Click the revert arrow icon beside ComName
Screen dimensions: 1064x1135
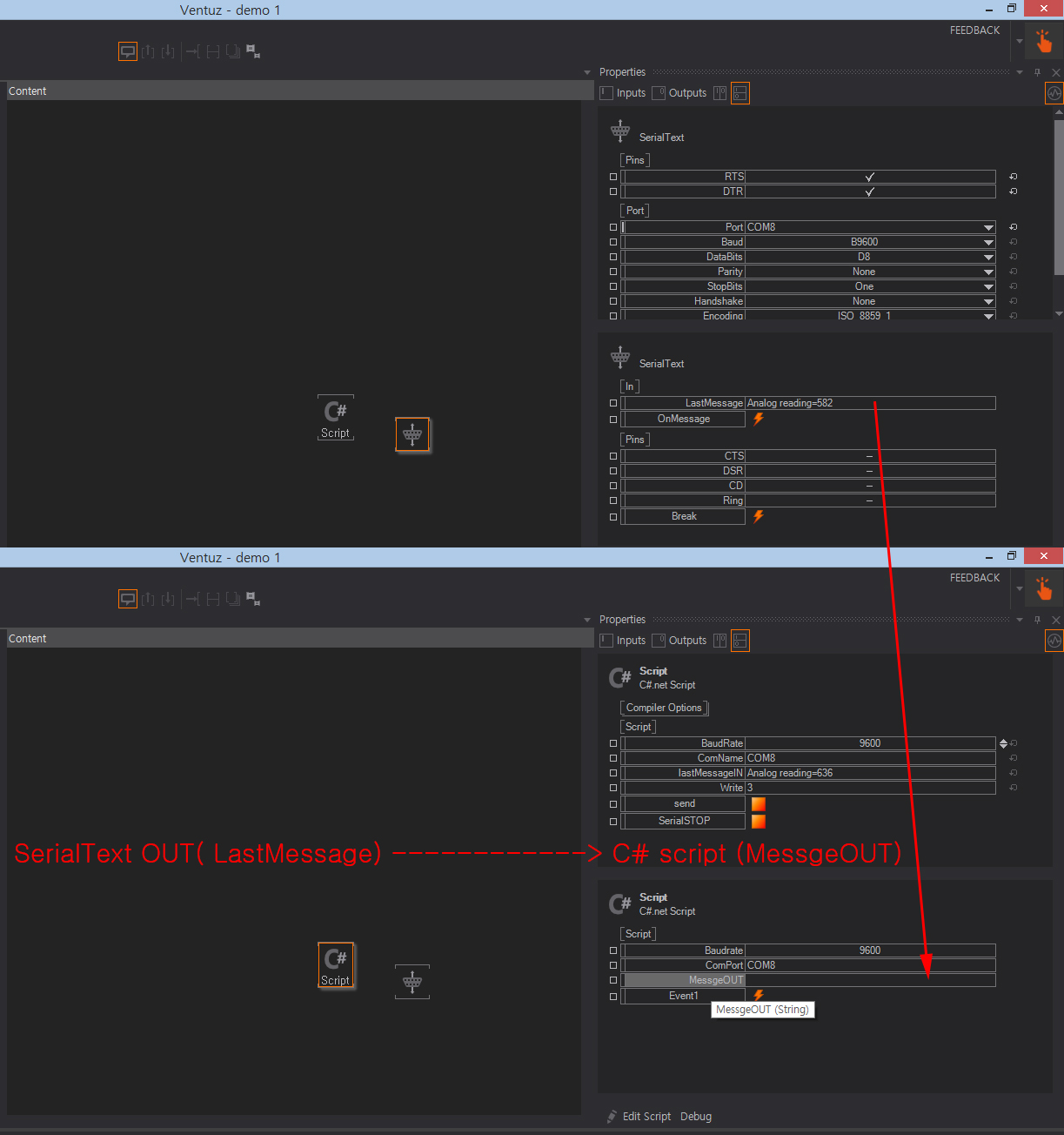click(x=1013, y=758)
